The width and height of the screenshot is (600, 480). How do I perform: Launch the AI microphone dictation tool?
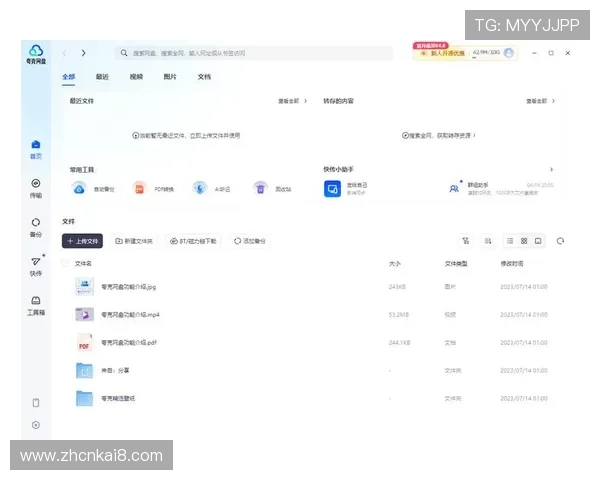pos(200,189)
